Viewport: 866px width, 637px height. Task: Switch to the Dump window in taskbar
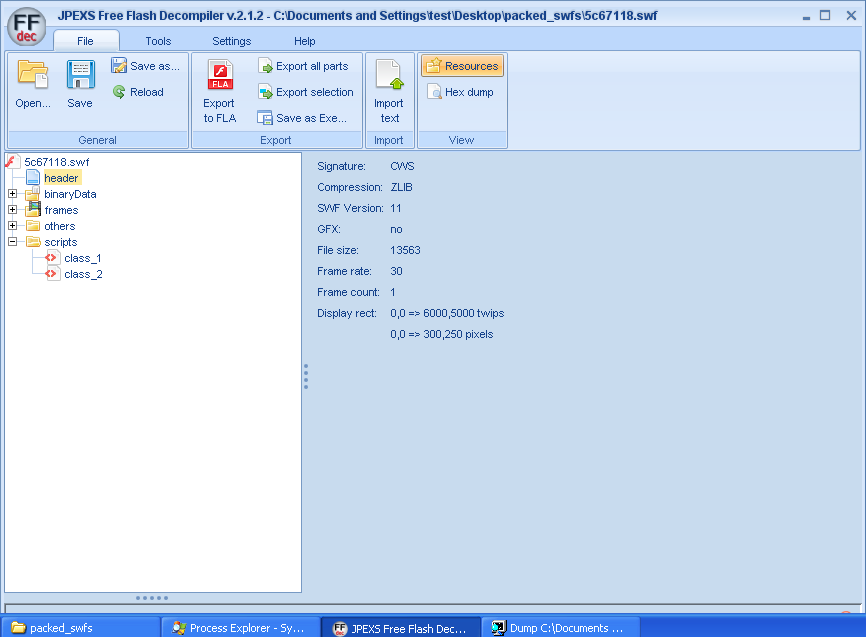(x=561, y=628)
